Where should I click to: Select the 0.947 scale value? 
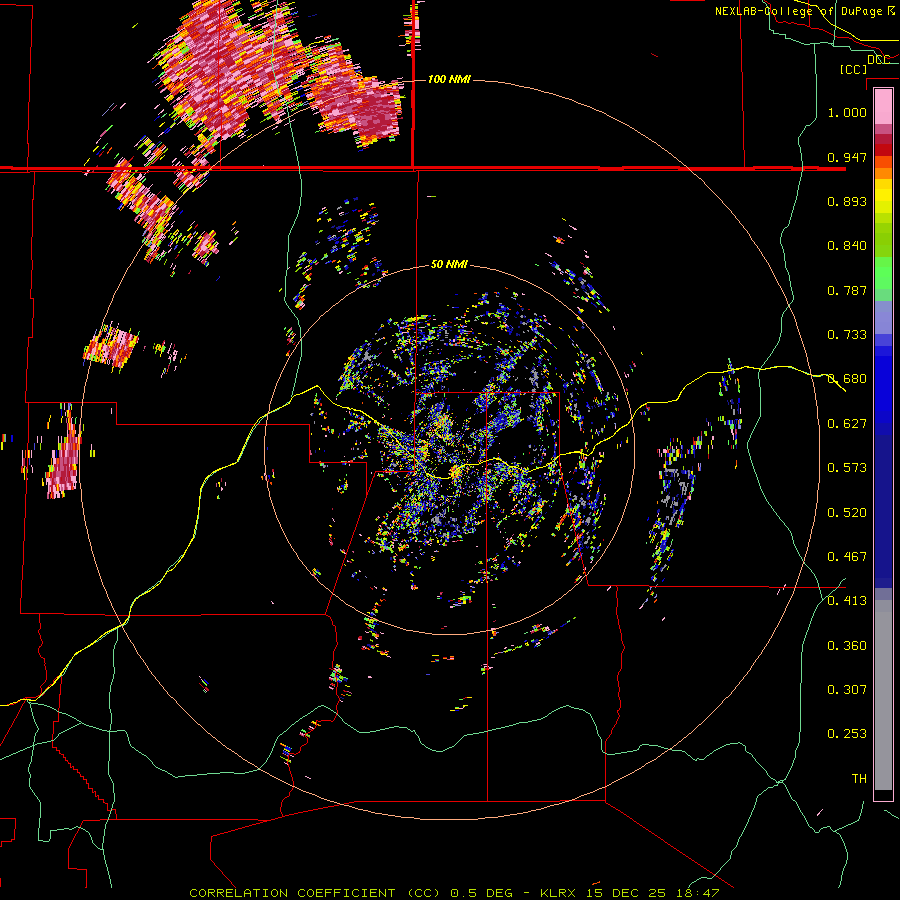click(x=847, y=157)
